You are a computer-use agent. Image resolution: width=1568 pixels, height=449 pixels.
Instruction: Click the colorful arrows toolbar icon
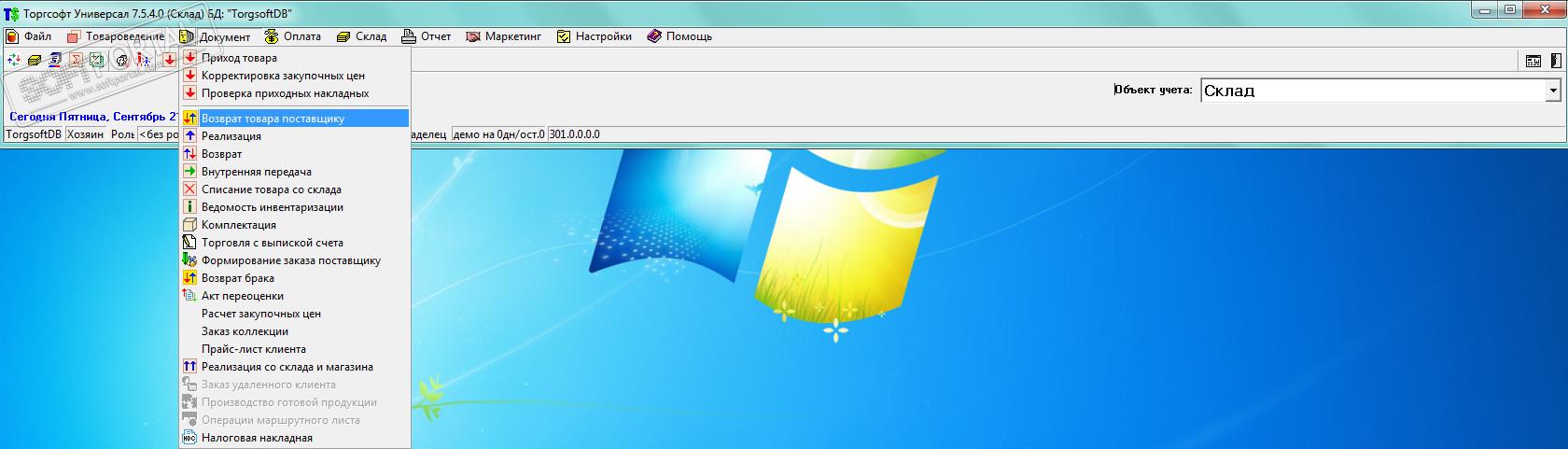(13, 60)
